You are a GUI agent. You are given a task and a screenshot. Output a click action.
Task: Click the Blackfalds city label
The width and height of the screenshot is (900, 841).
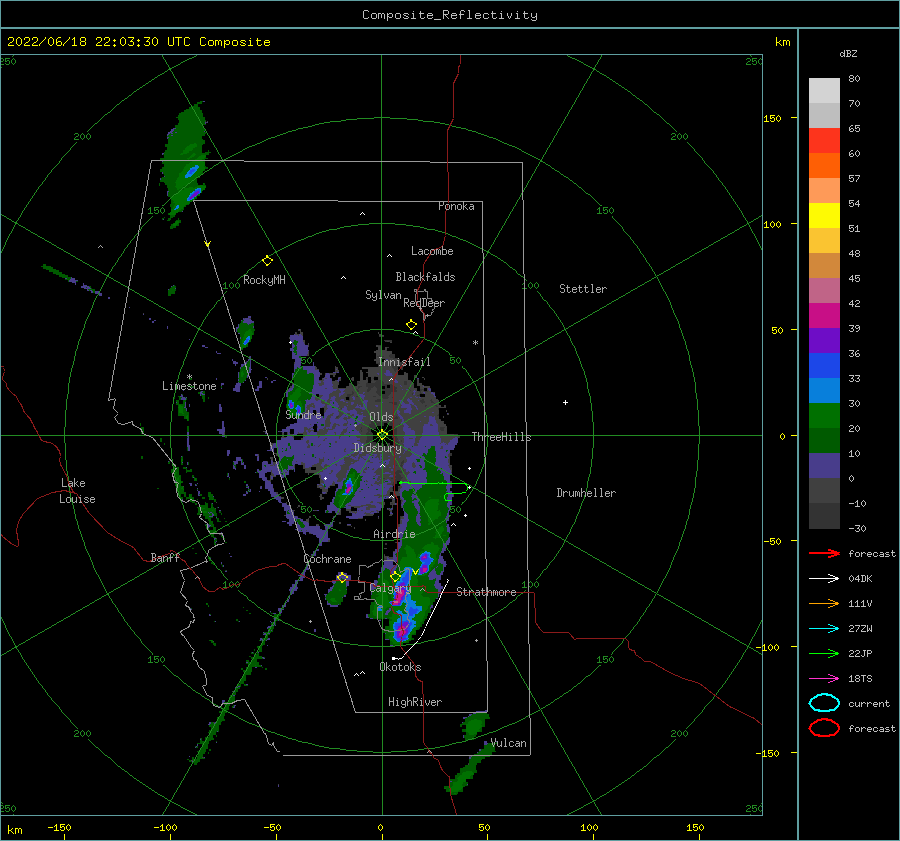pyautogui.click(x=425, y=277)
